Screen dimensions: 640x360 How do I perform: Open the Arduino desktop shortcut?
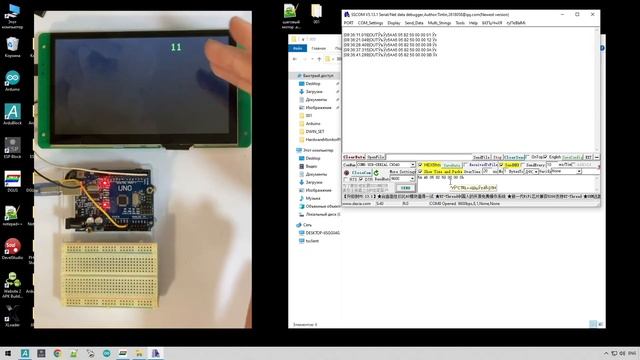12,80
